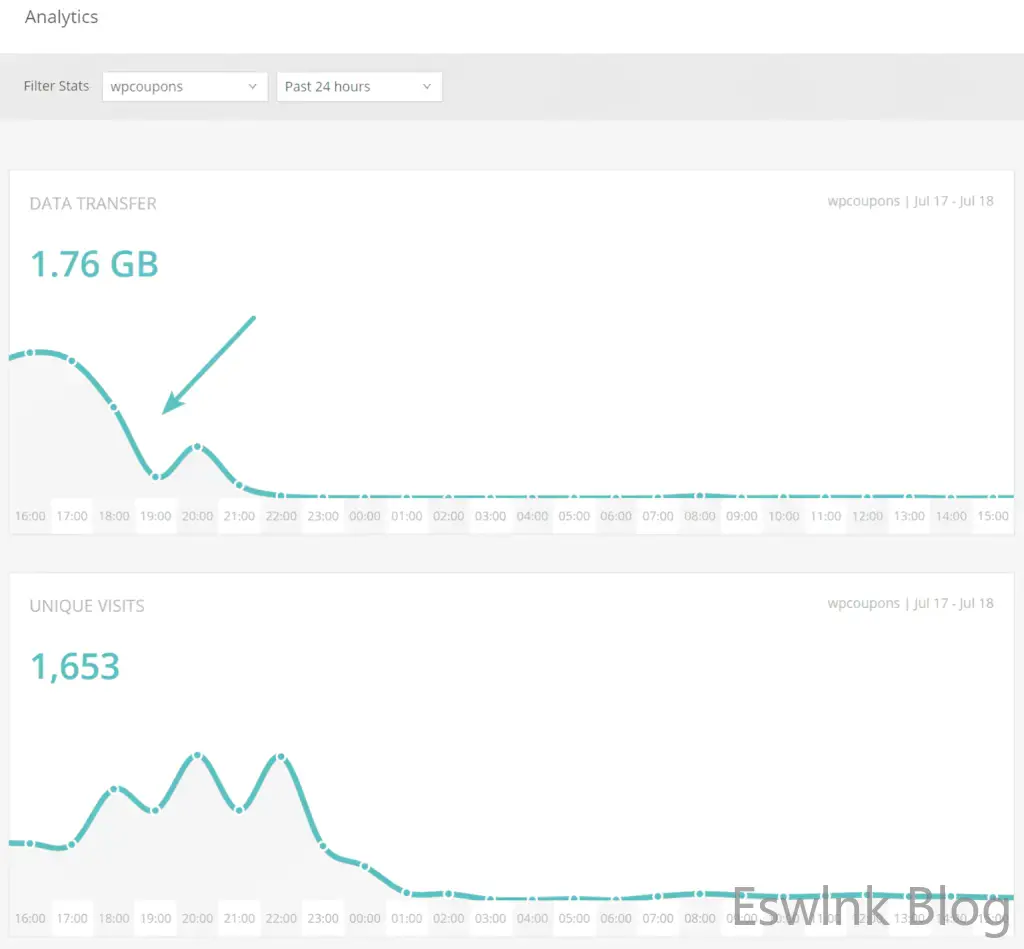
Task: Click the 18:00 point on Data Transfer curve
Action: point(114,408)
